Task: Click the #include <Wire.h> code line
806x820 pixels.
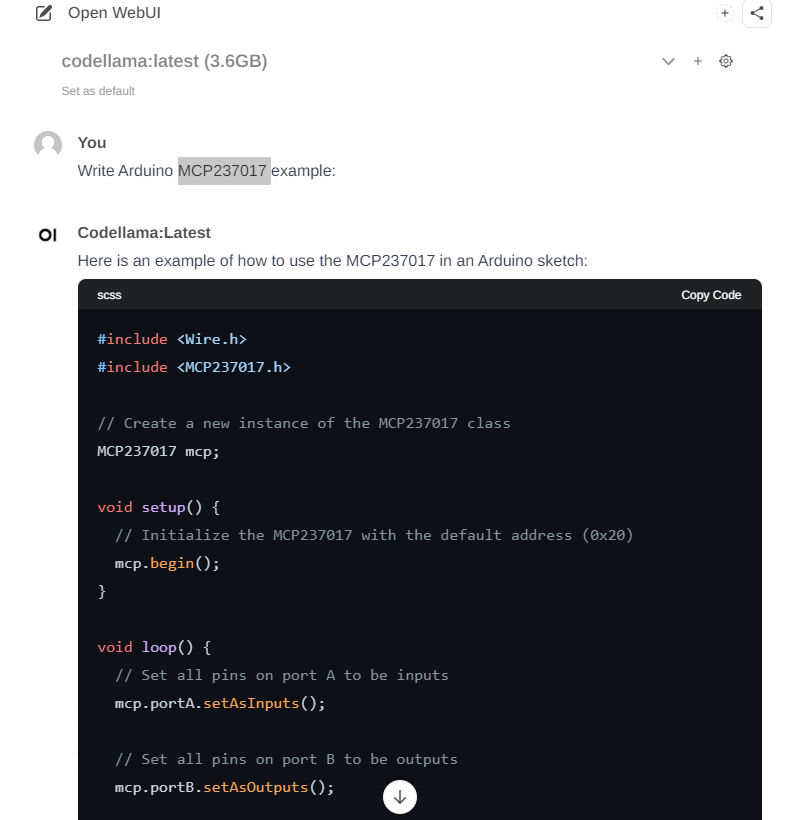Action: tap(172, 339)
